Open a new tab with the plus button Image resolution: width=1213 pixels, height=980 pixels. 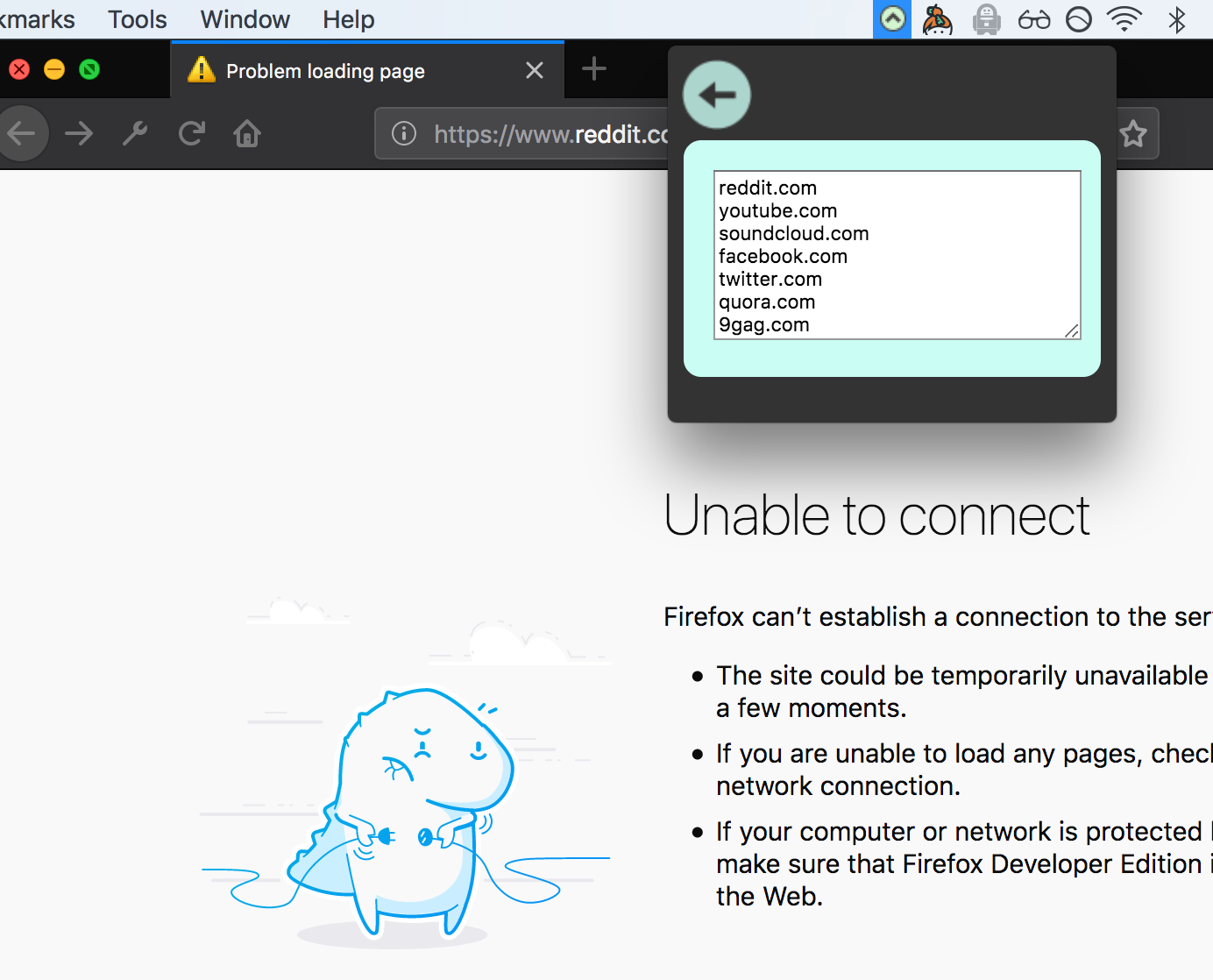[594, 68]
